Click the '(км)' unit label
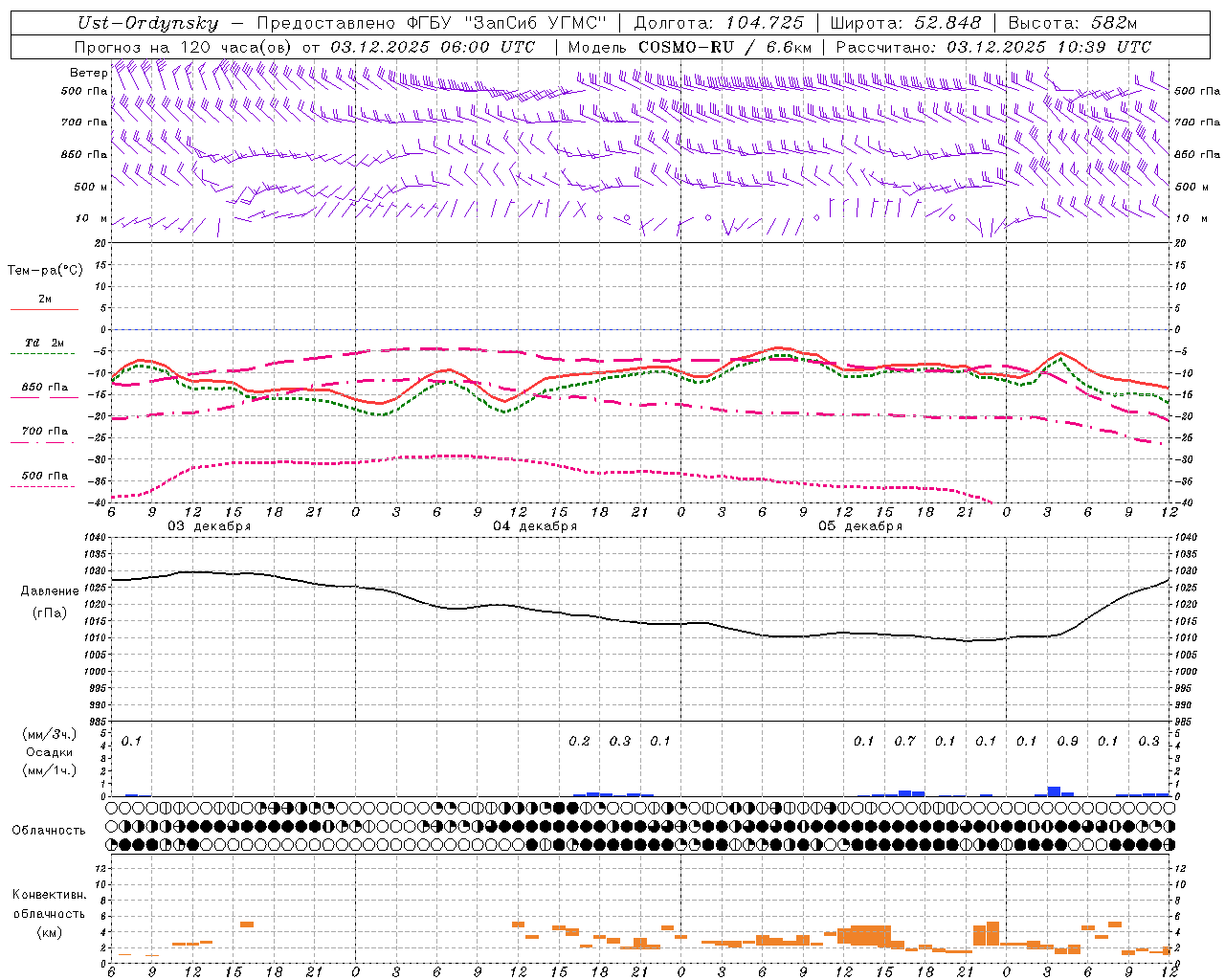 (x=49, y=932)
